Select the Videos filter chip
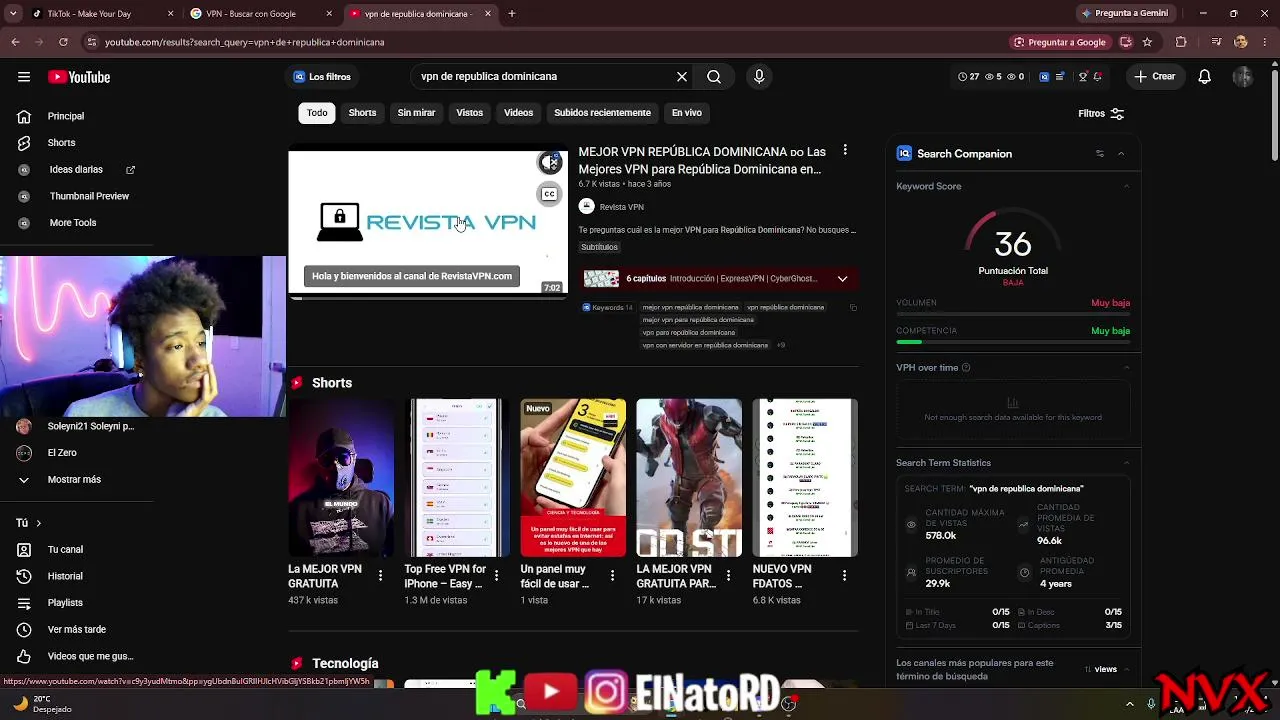The image size is (1280, 720). pos(518,113)
